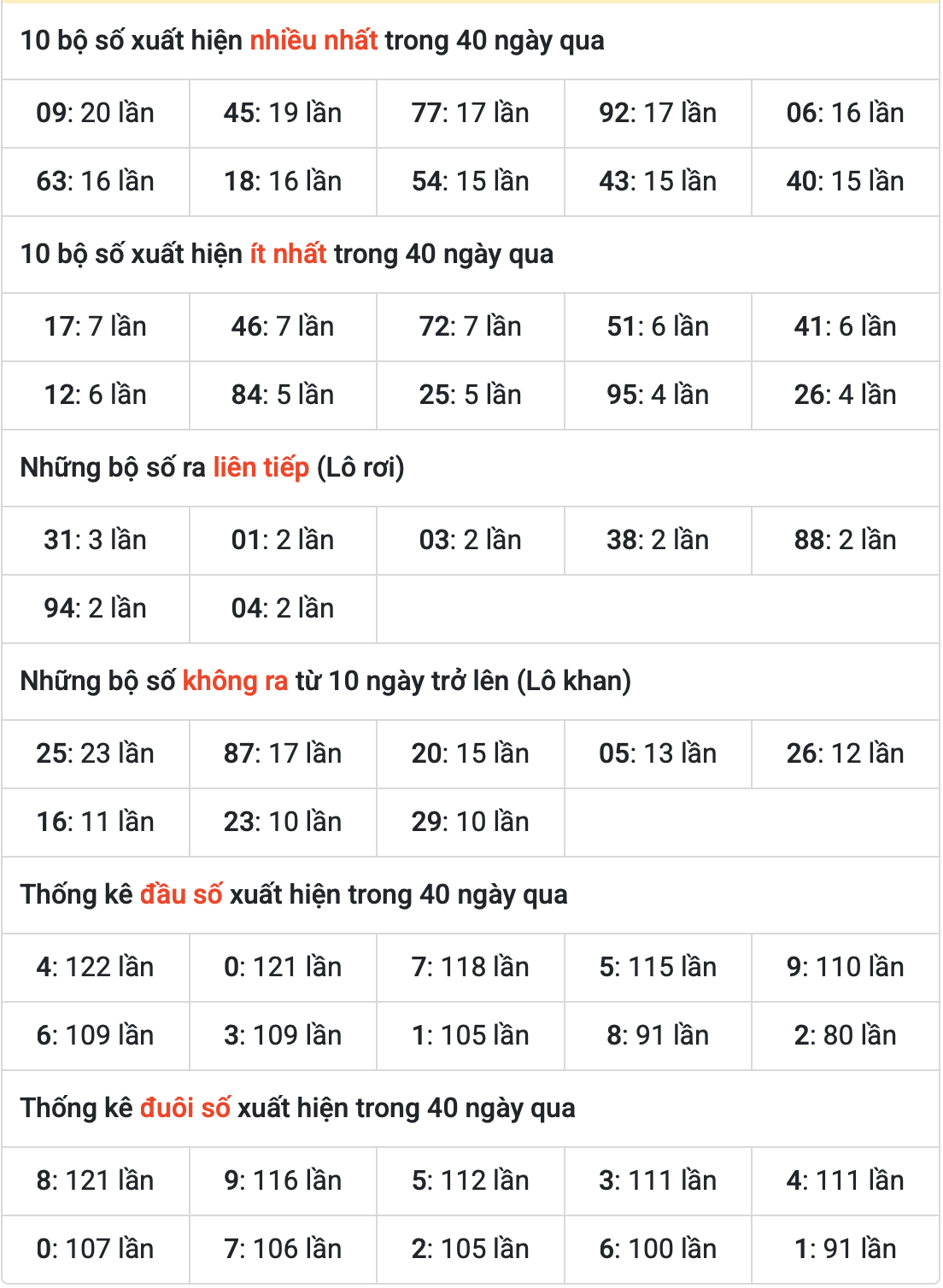
Task: Click the 29: 10 lần entry
Action: point(471,823)
